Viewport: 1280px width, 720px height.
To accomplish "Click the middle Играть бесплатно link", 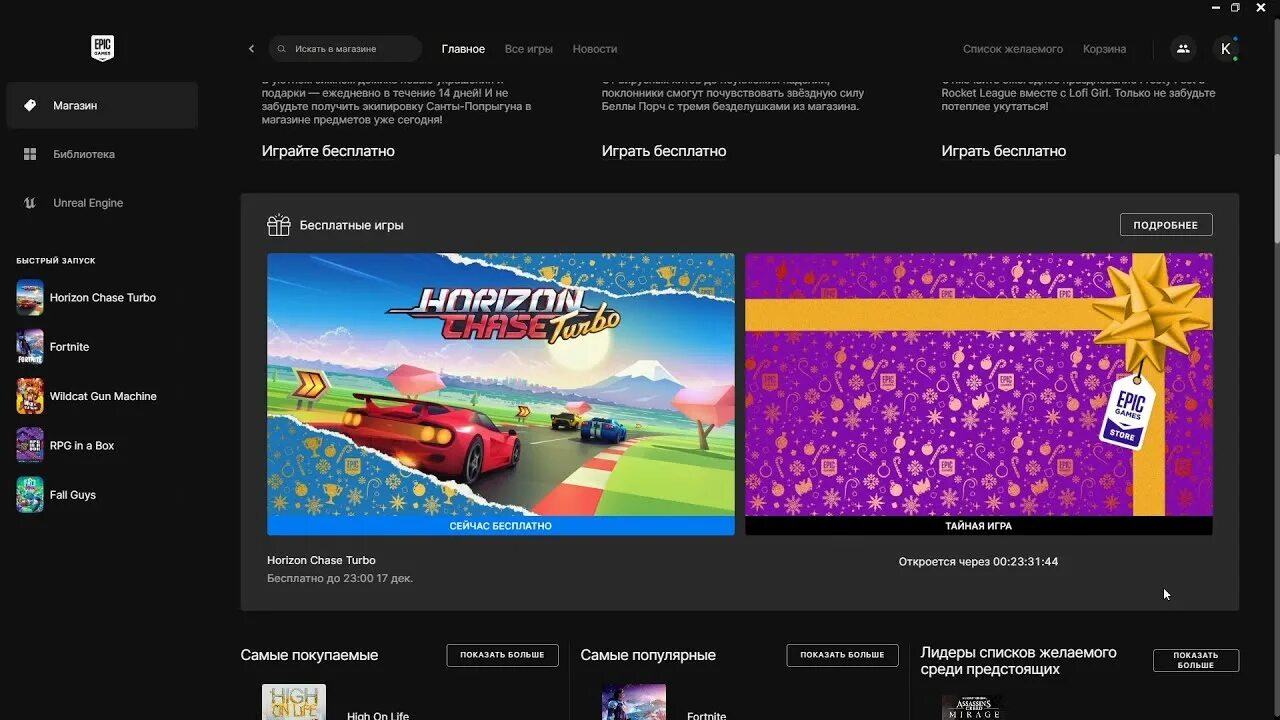I will coord(664,151).
